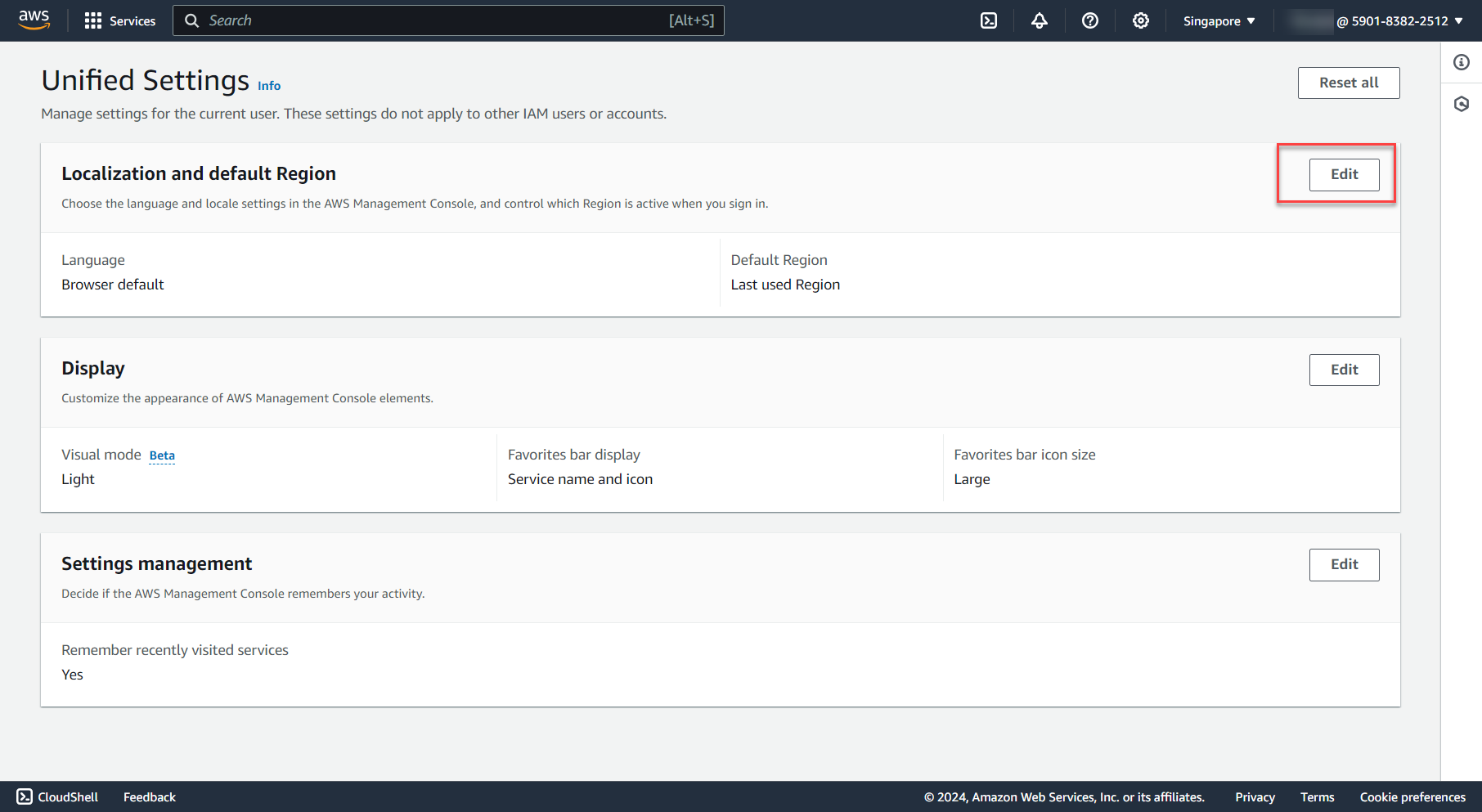The width and height of the screenshot is (1482, 812).
Task: Open the Info side panel
Action: click(x=1462, y=61)
